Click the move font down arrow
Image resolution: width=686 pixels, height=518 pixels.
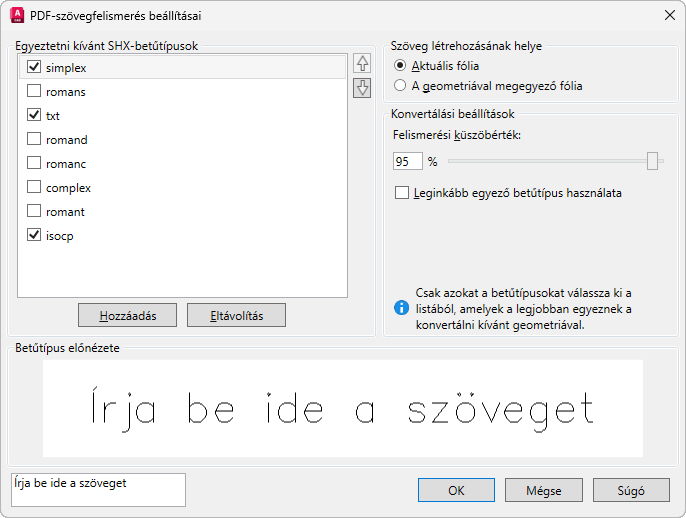(362, 88)
